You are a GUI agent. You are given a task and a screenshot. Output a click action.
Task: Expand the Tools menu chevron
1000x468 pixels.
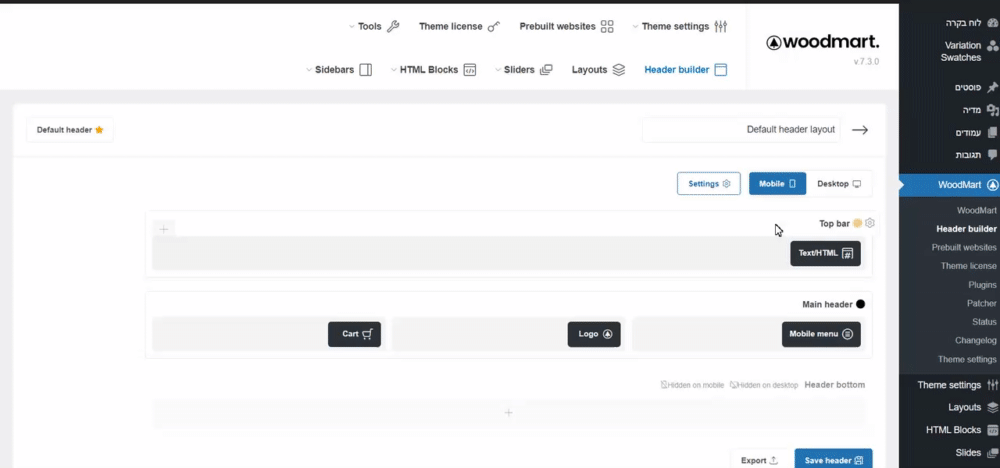(x=352, y=27)
